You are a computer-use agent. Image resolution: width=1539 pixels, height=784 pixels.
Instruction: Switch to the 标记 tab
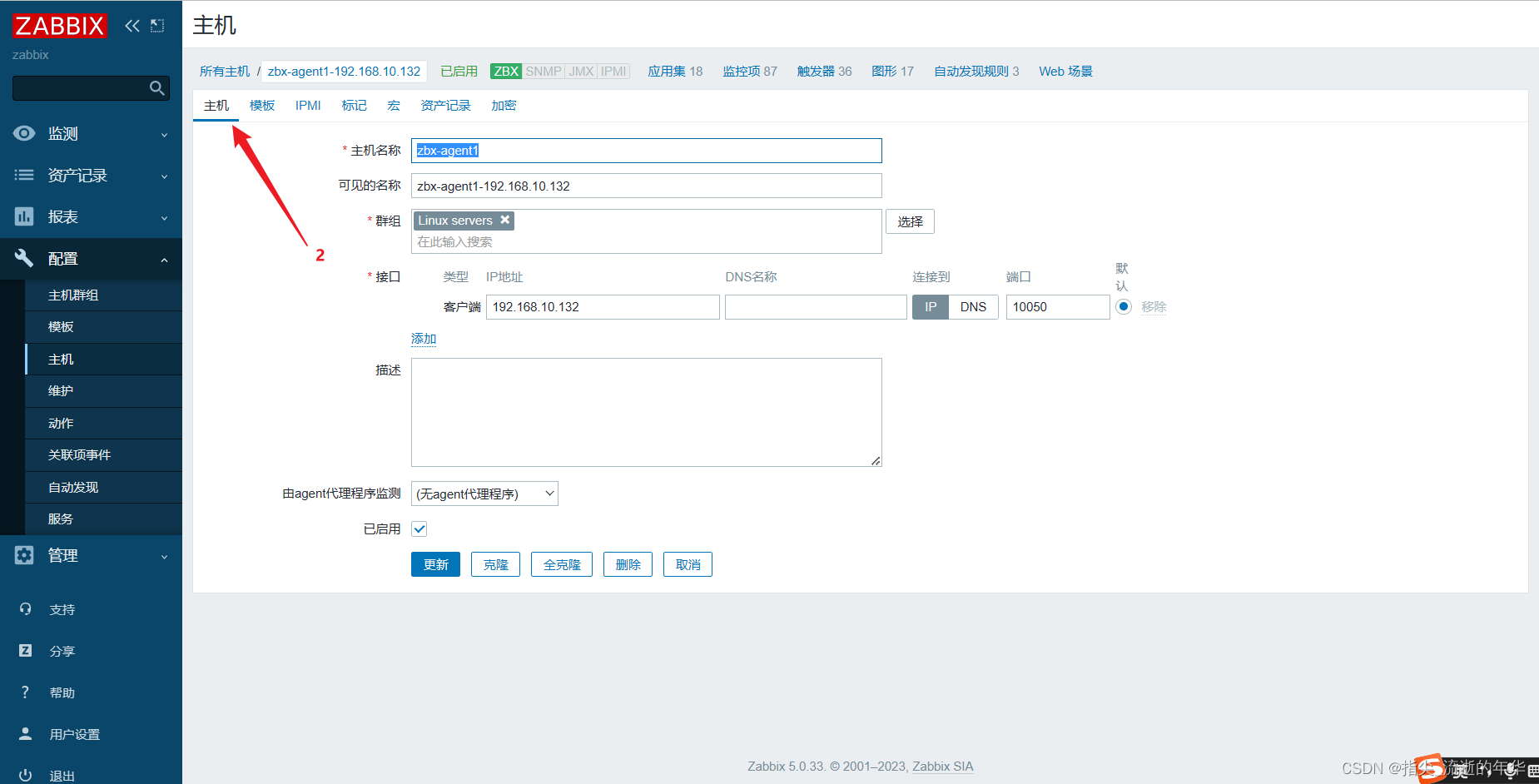pyautogui.click(x=354, y=106)
